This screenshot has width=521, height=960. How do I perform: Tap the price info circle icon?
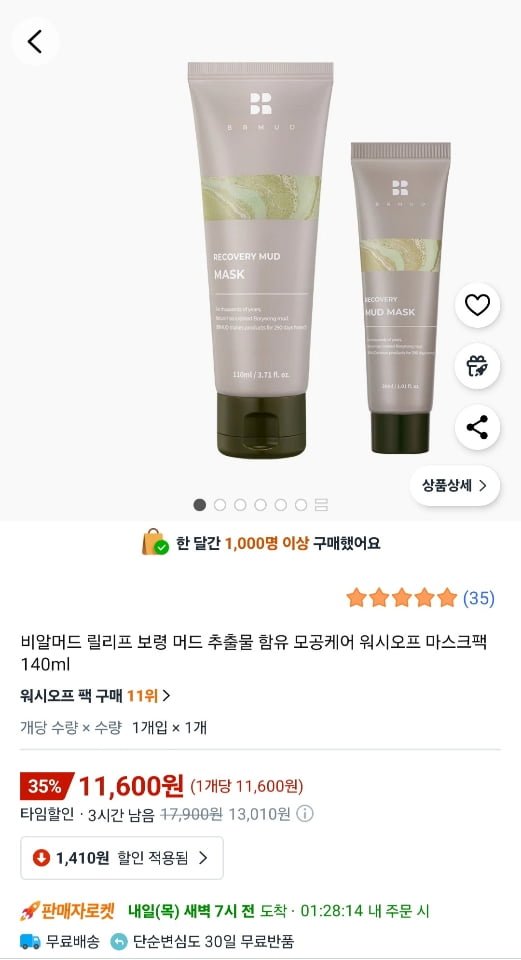tap(305, 814)
